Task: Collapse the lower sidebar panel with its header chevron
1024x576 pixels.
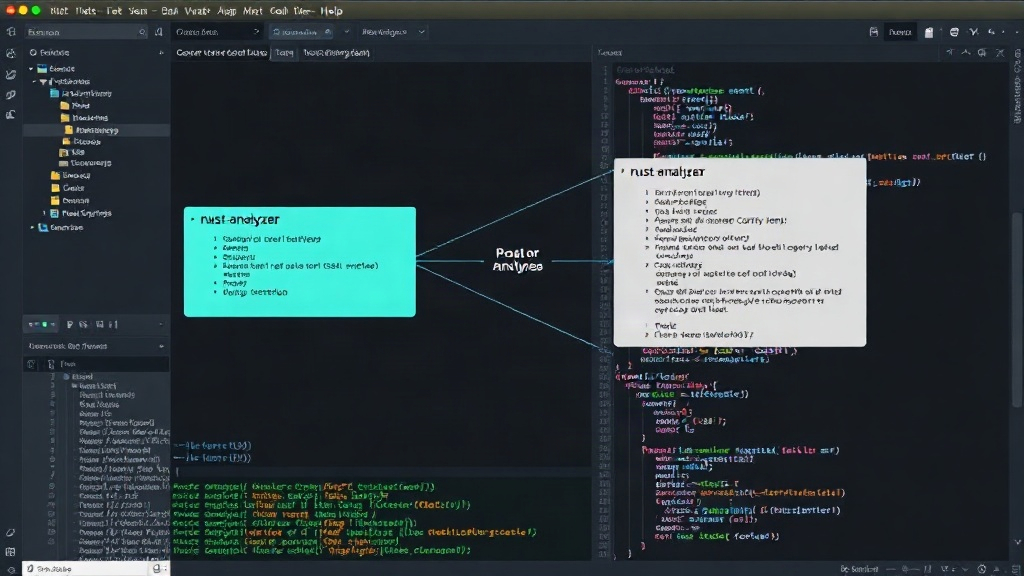Action: click(x=161, y=346)
